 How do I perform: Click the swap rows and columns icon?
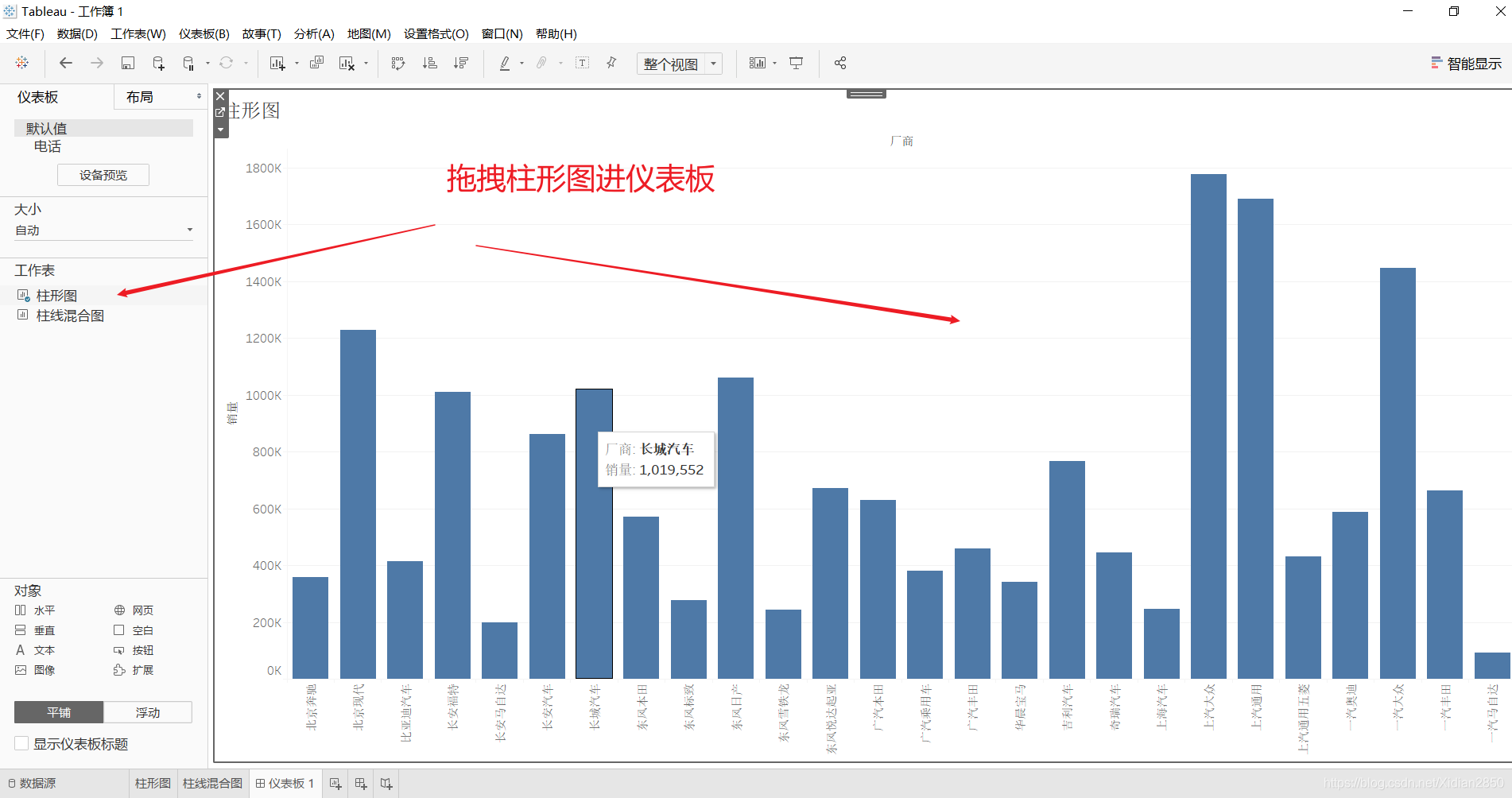coord(398,63)
